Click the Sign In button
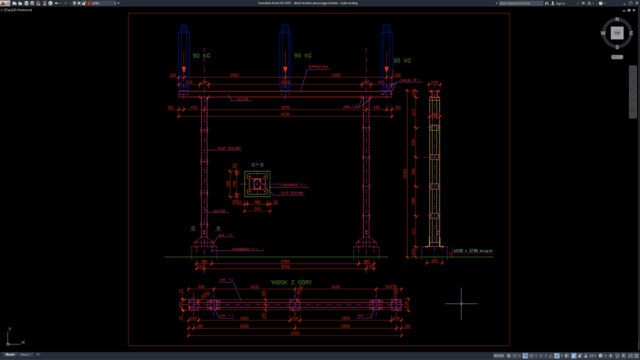Viewport: 640px width, 360px height. 559,3
